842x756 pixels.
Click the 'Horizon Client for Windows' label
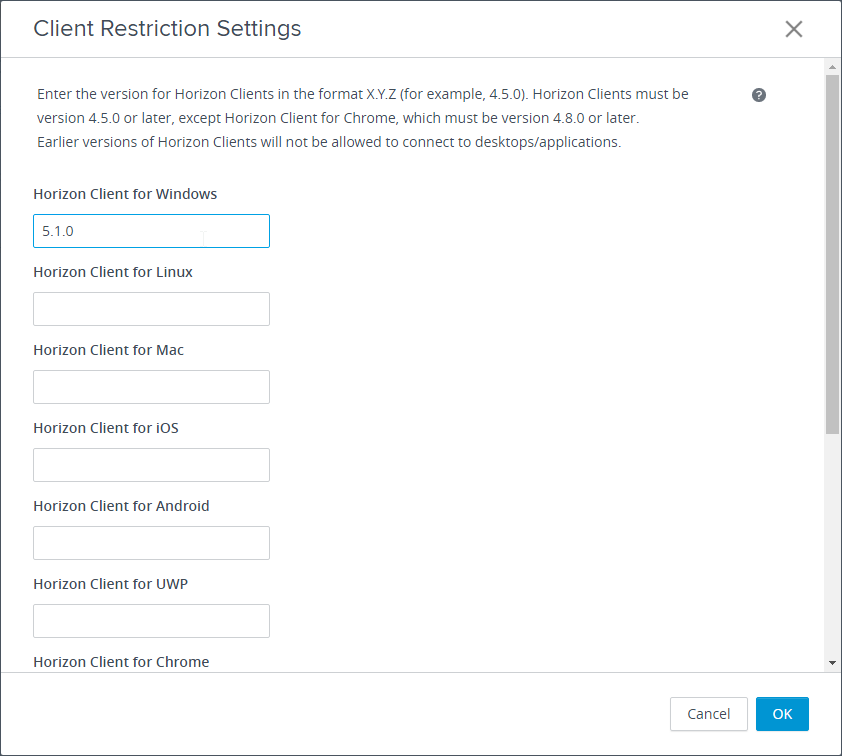[x=125, y=194]
